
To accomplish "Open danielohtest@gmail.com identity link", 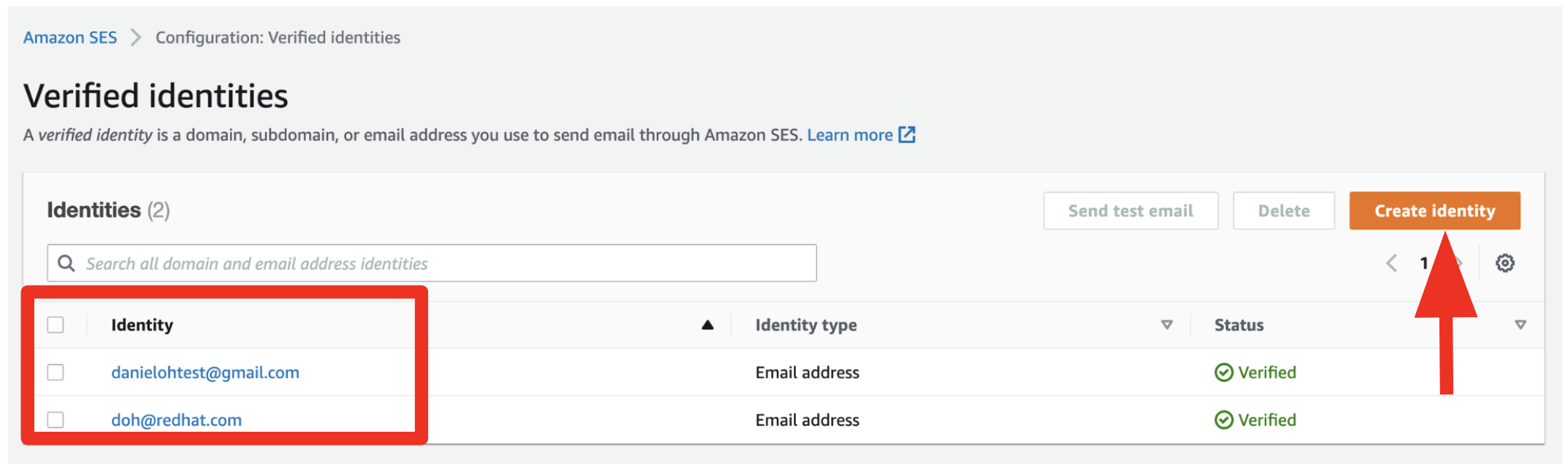I will [205, 373].
